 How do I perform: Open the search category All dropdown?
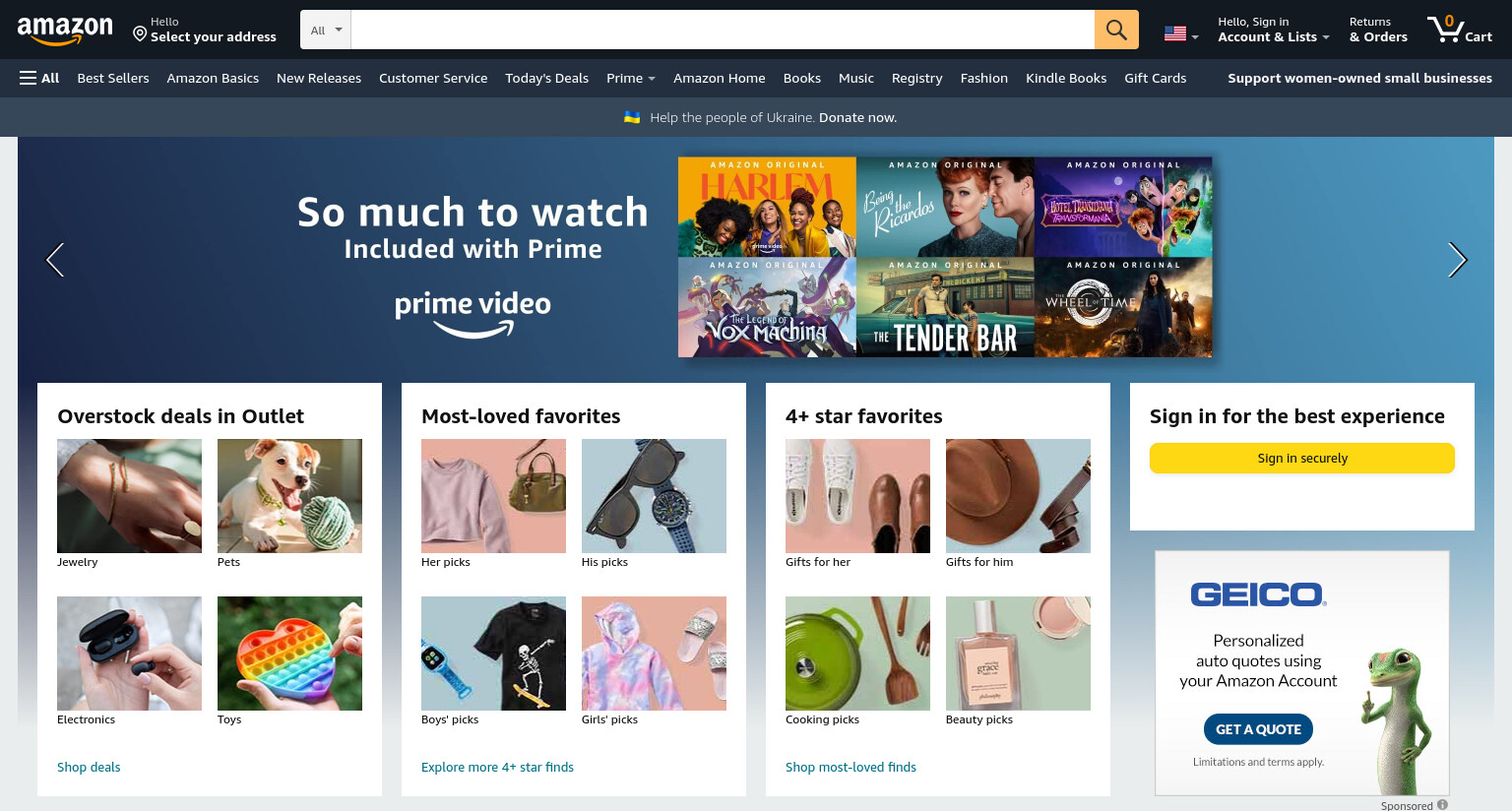pos(326,30)
